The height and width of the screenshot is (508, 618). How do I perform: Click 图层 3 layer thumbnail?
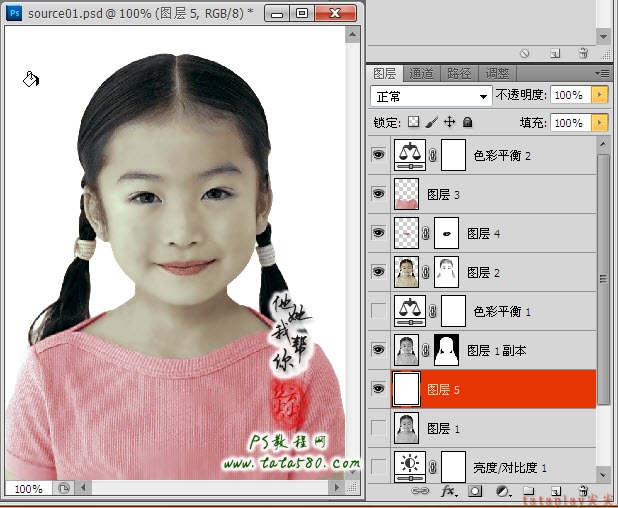coord(406,194)
